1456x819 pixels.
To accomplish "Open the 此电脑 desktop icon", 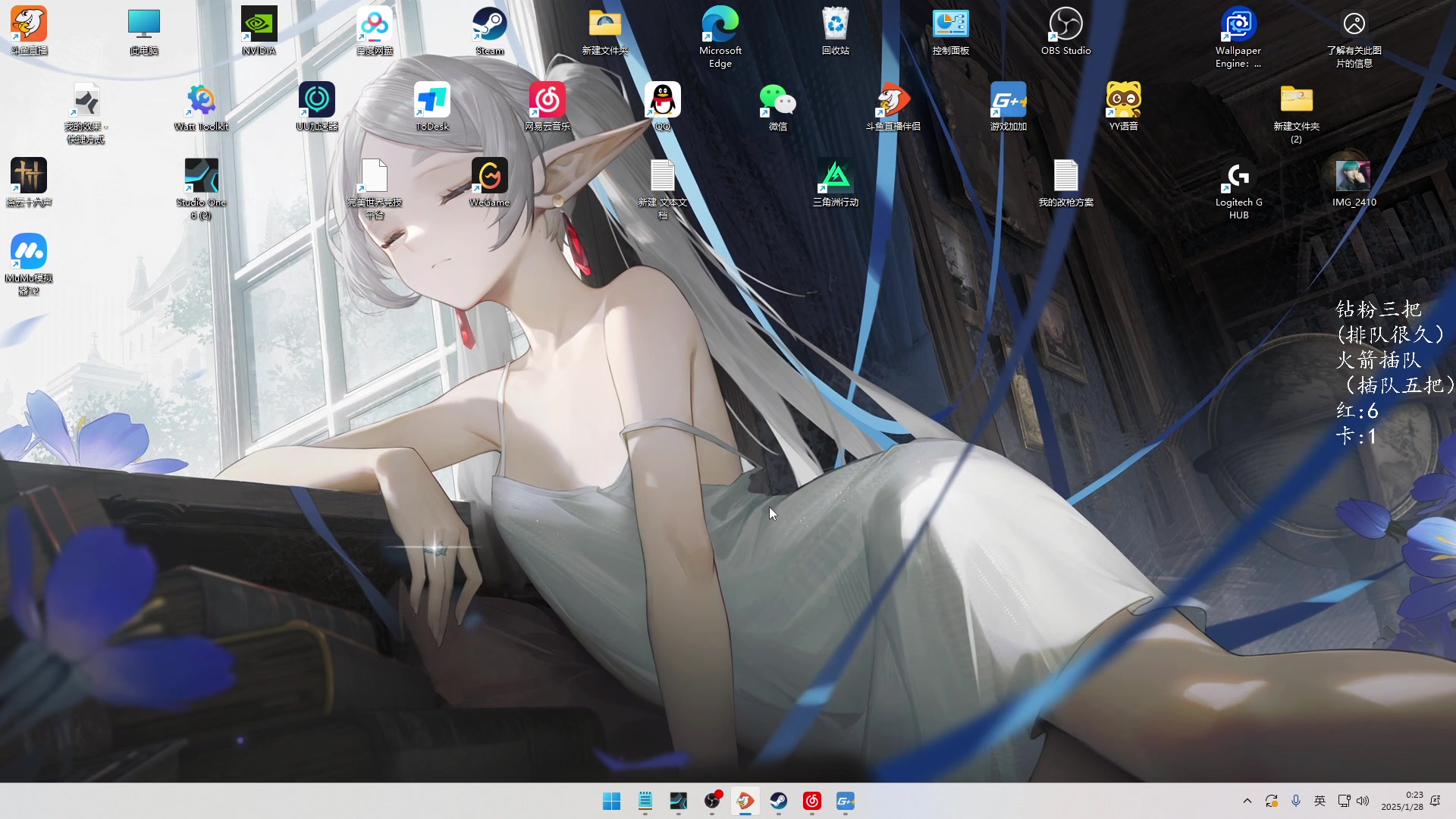I will (144, 31).
